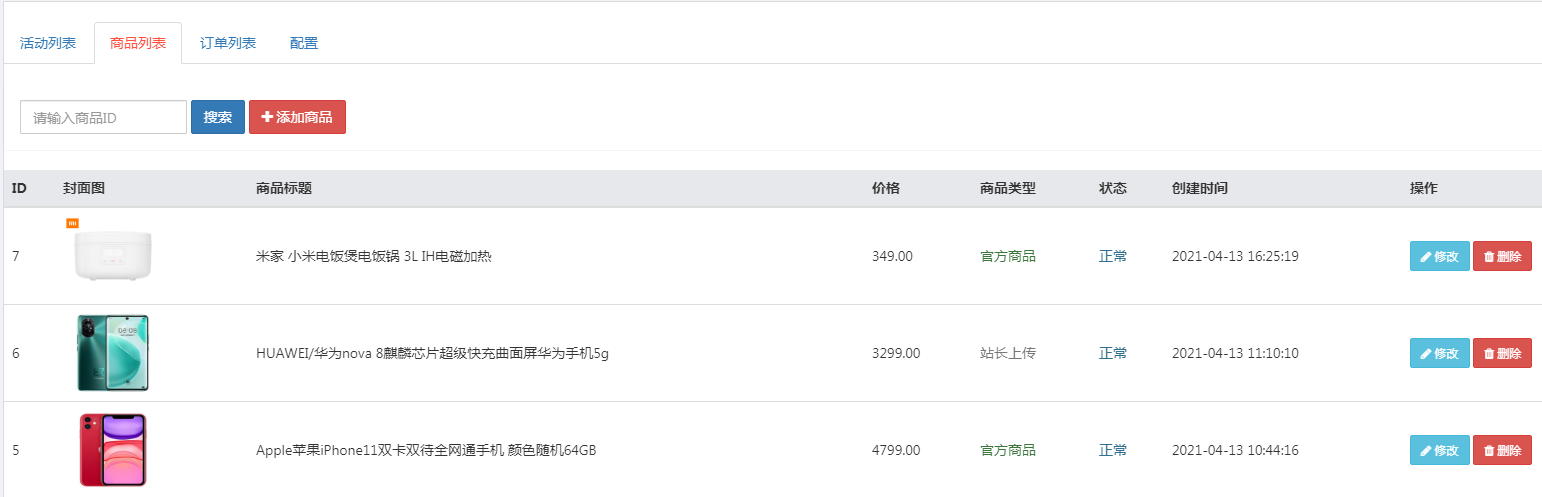Click the 官方商品 type label for iPhone11
Image resolution: width=1542 pixels, height=497 pixels.
pos(1008,450)
